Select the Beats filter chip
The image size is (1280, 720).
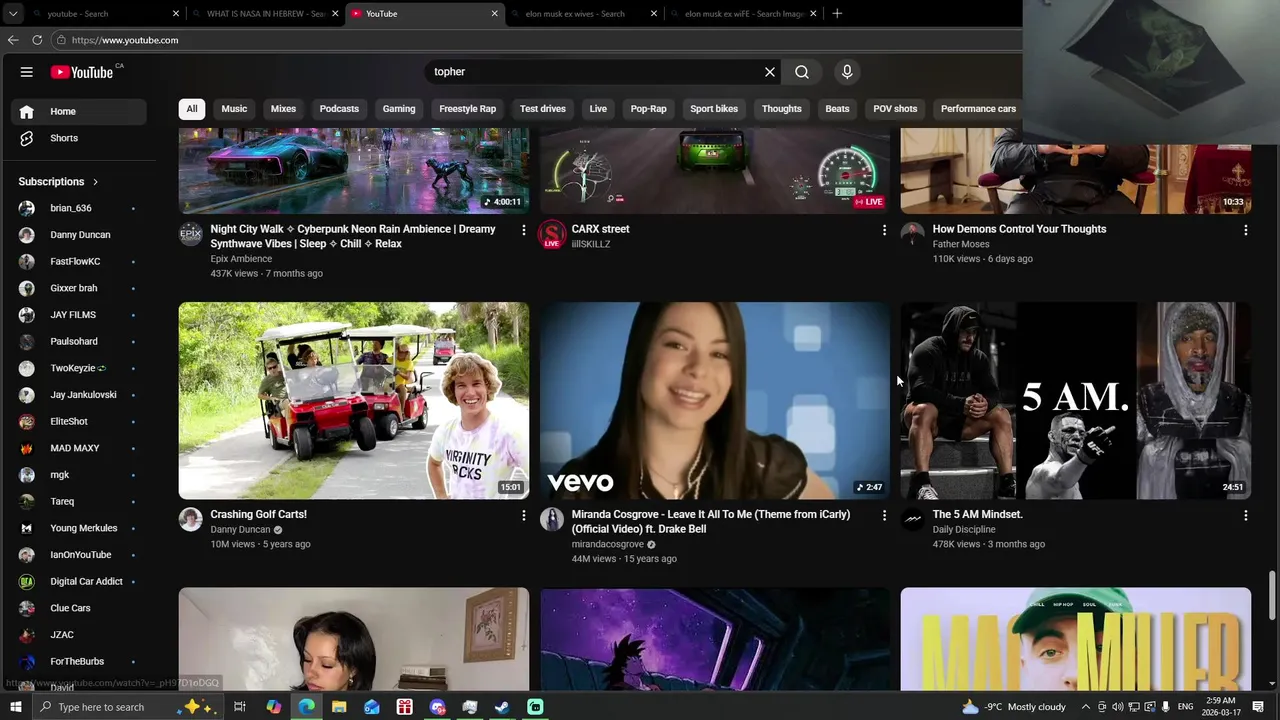838,109
